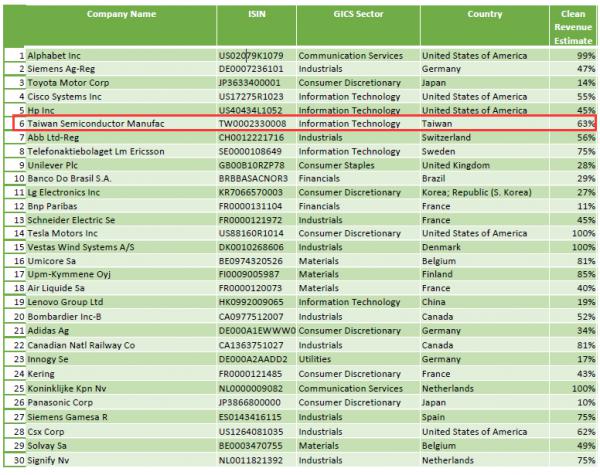Select row number 30
Screen dimensions: 600x475
15,460
